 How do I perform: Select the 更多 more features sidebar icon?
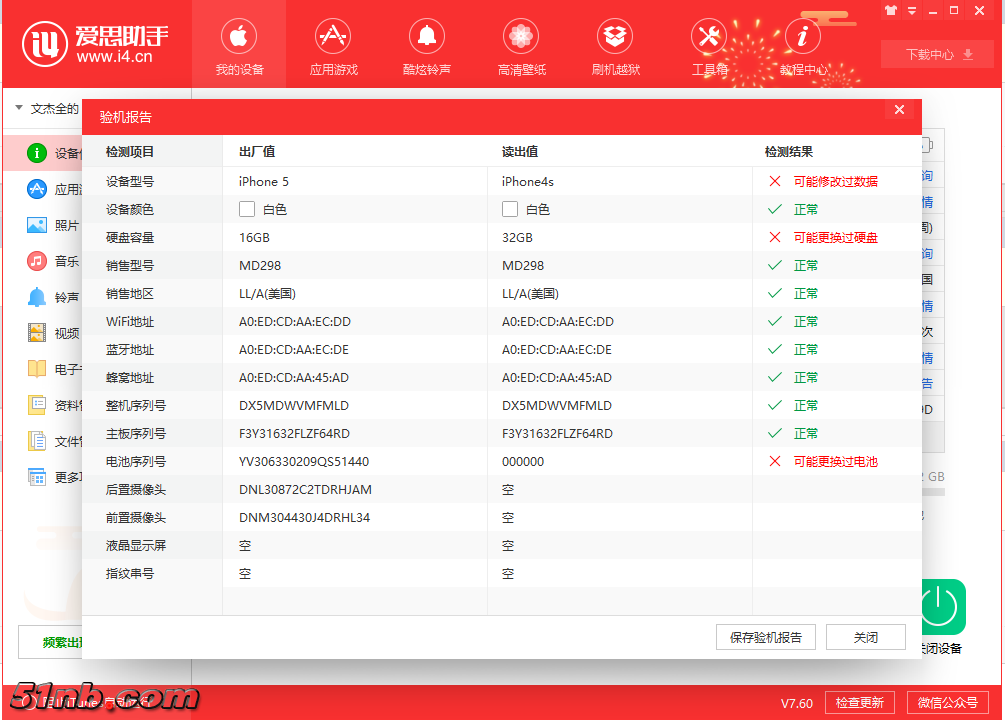click(x=37, y=477)
